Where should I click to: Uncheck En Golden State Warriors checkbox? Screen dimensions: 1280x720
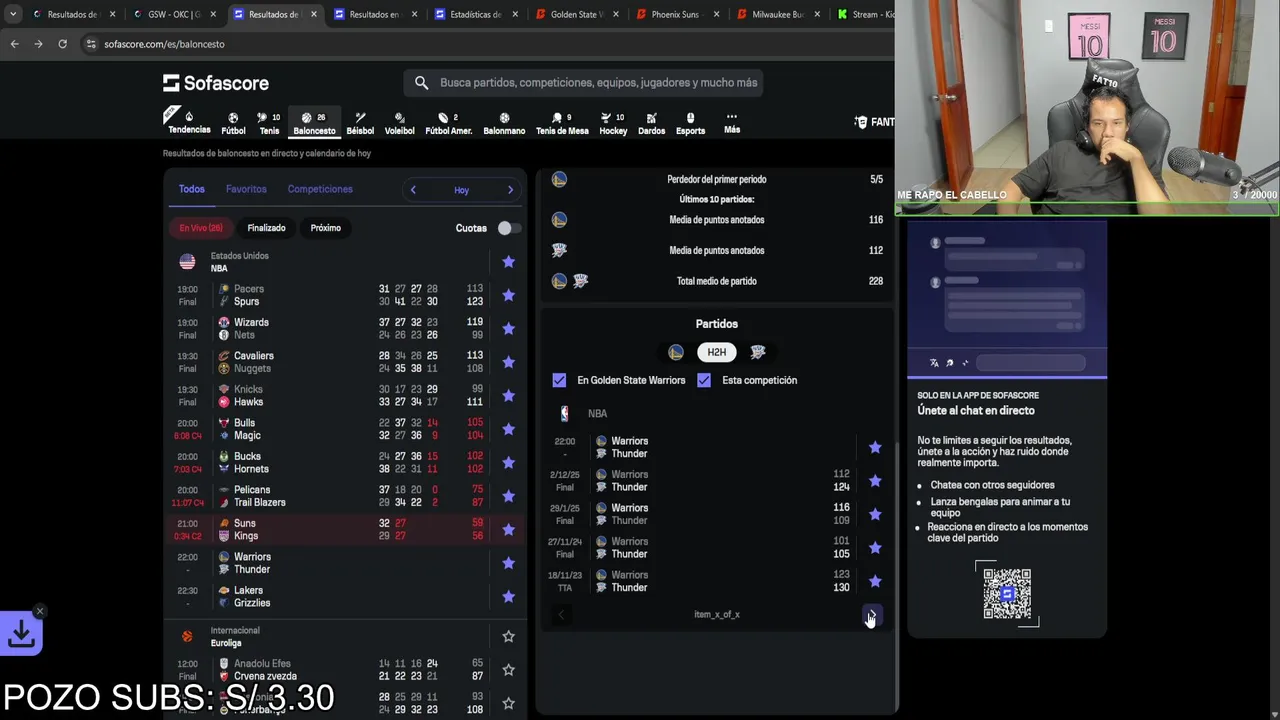(x=559, y=380)
